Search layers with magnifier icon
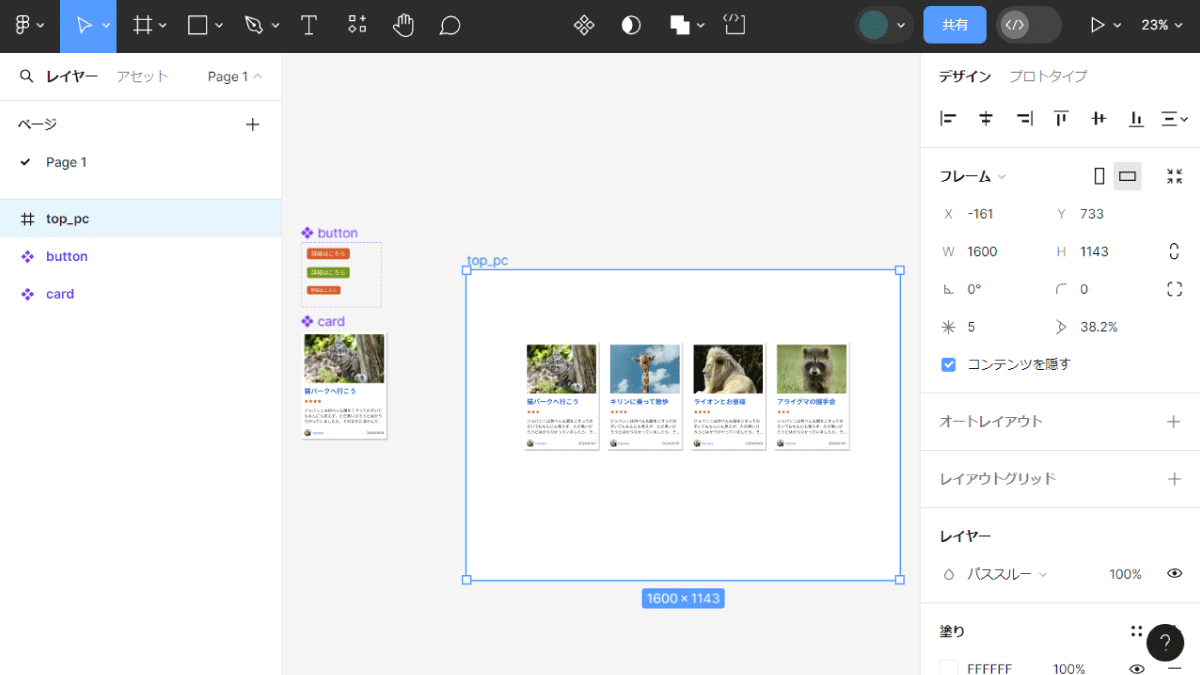 click(26, 76)
